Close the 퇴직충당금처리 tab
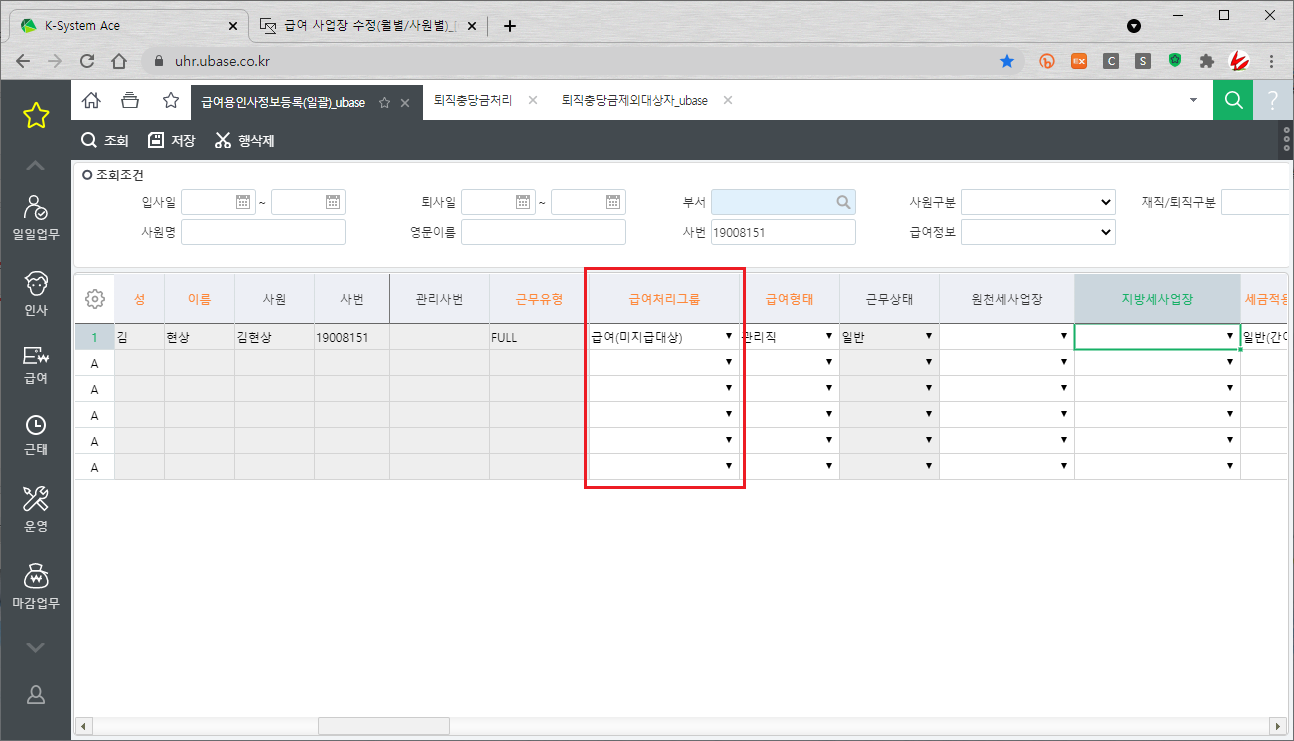 pos(533,101)
